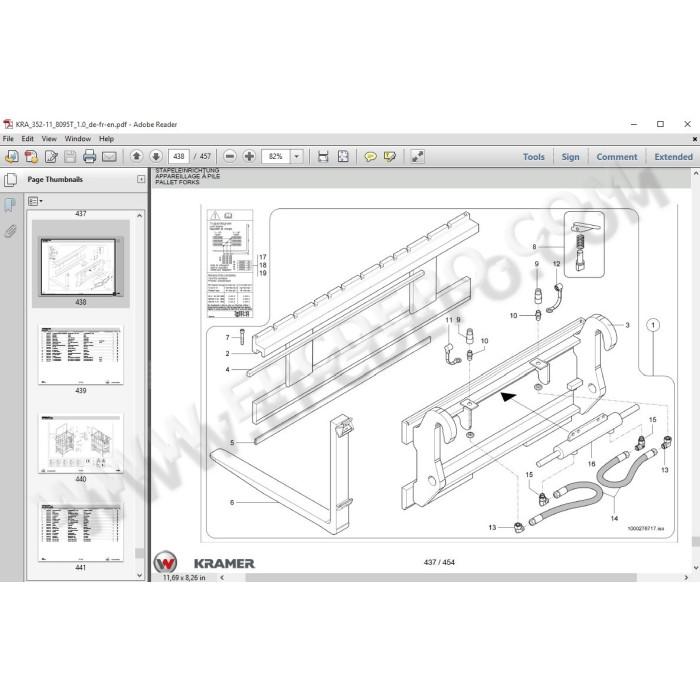Open zoom level dropdown arrow

tap(296, 157)
